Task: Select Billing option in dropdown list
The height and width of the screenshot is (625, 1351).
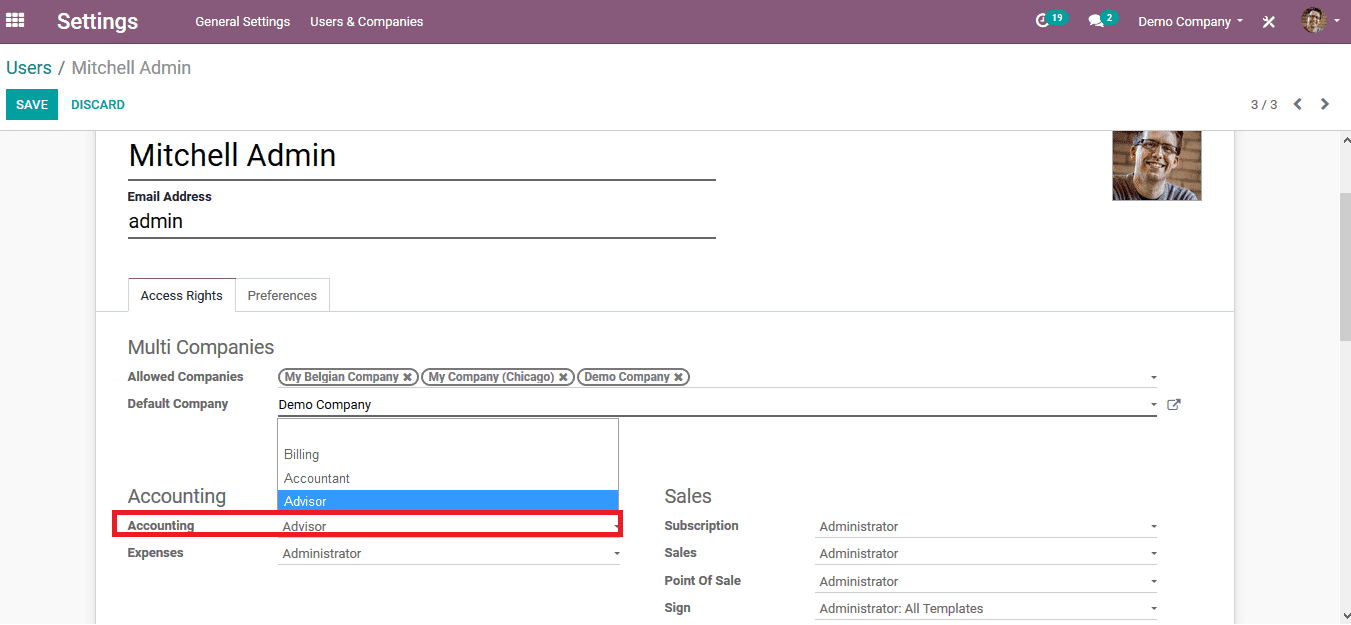Action: click(448, 454)
